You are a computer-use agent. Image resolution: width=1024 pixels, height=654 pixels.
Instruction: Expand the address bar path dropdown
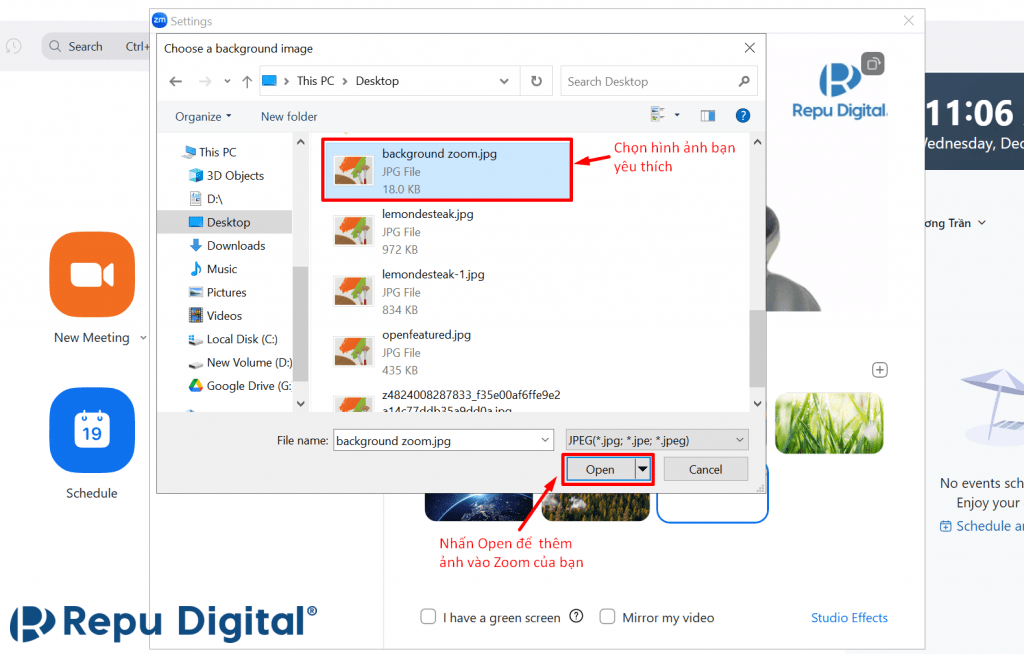pyautogui.click(x=506, y=81)
